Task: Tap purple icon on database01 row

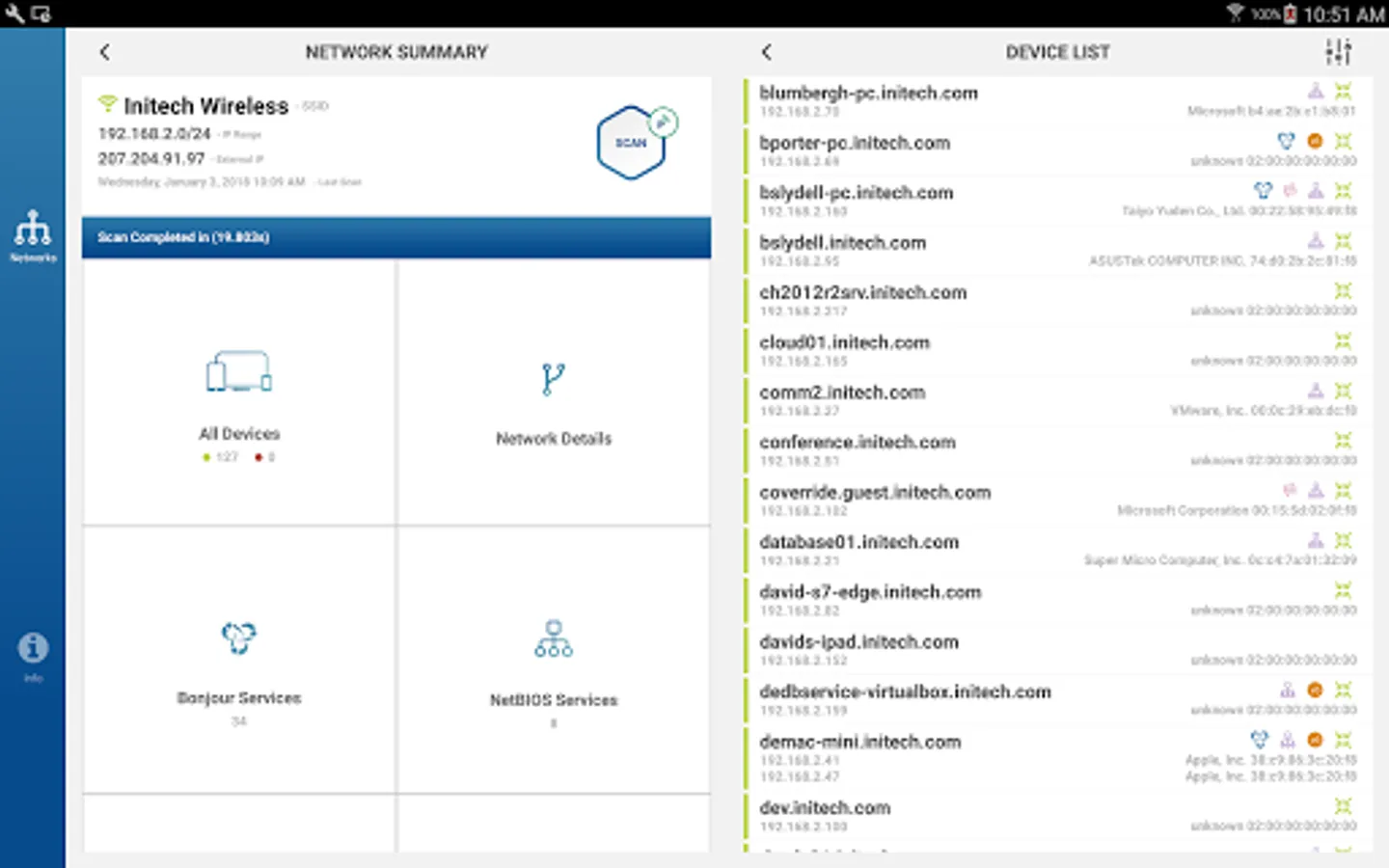Action: [1316, 540]
